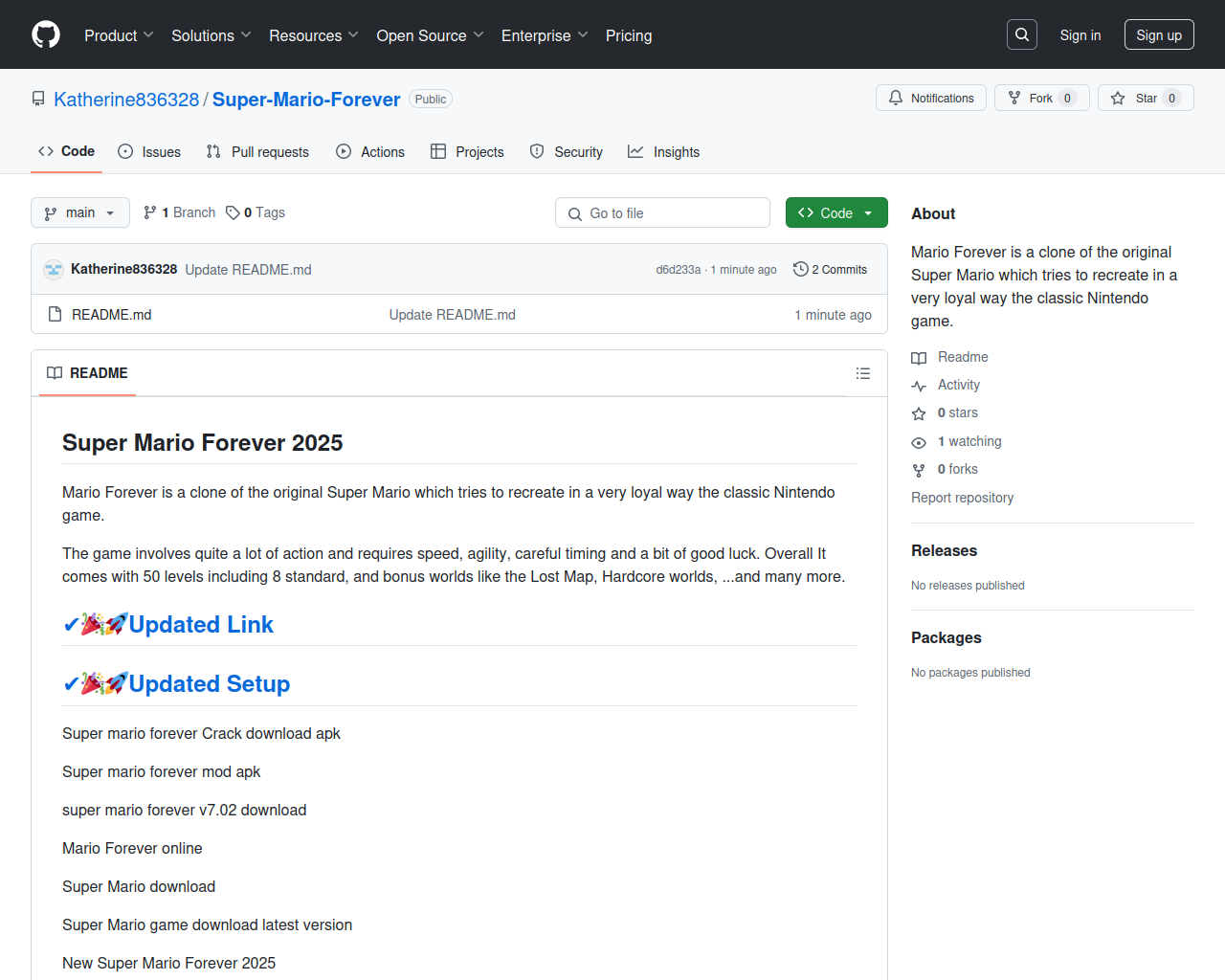Open the 2 Commits history link

(x=831, y=270)
